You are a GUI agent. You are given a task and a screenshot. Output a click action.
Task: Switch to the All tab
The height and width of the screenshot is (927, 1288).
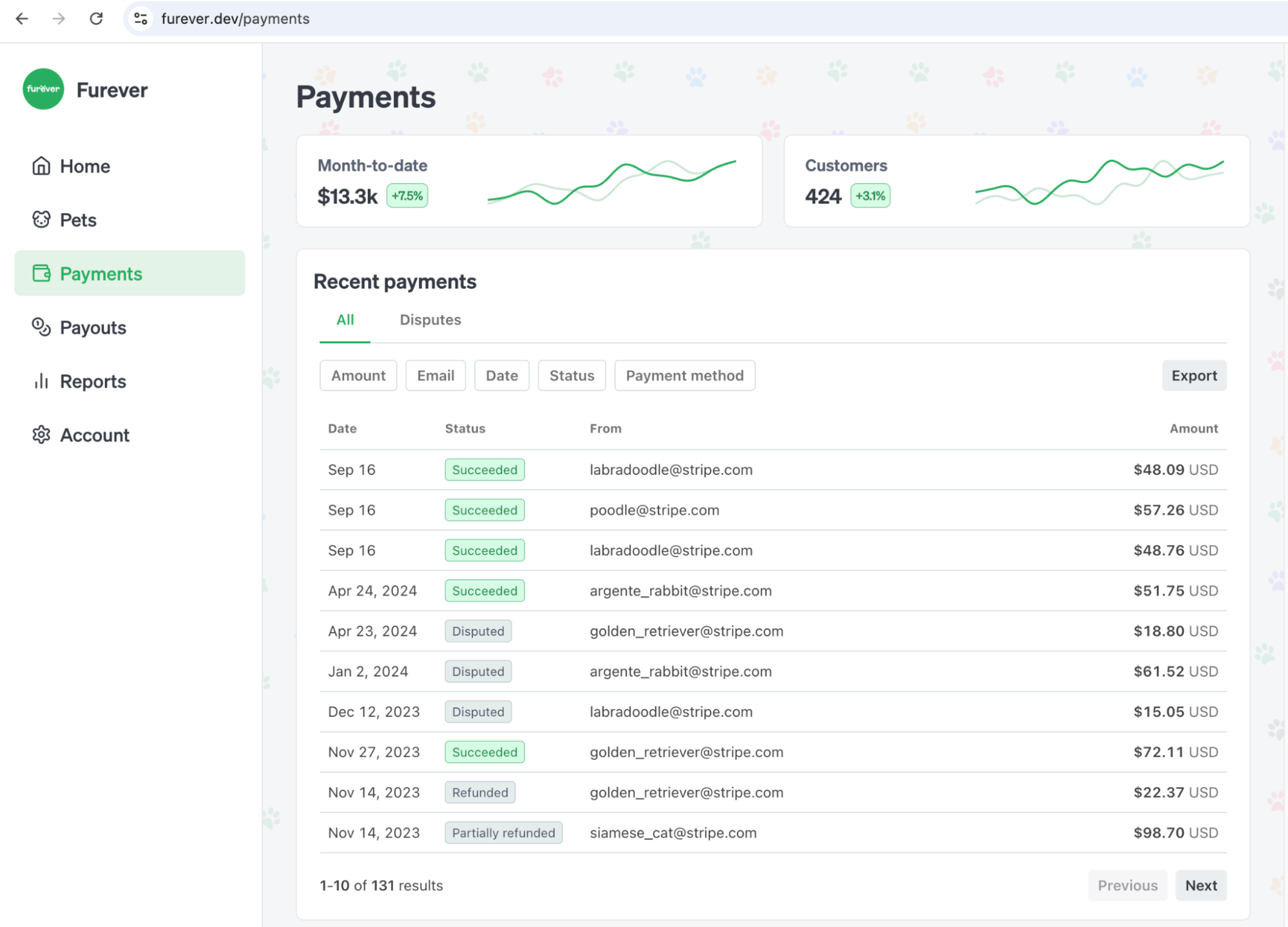(345, 320)
